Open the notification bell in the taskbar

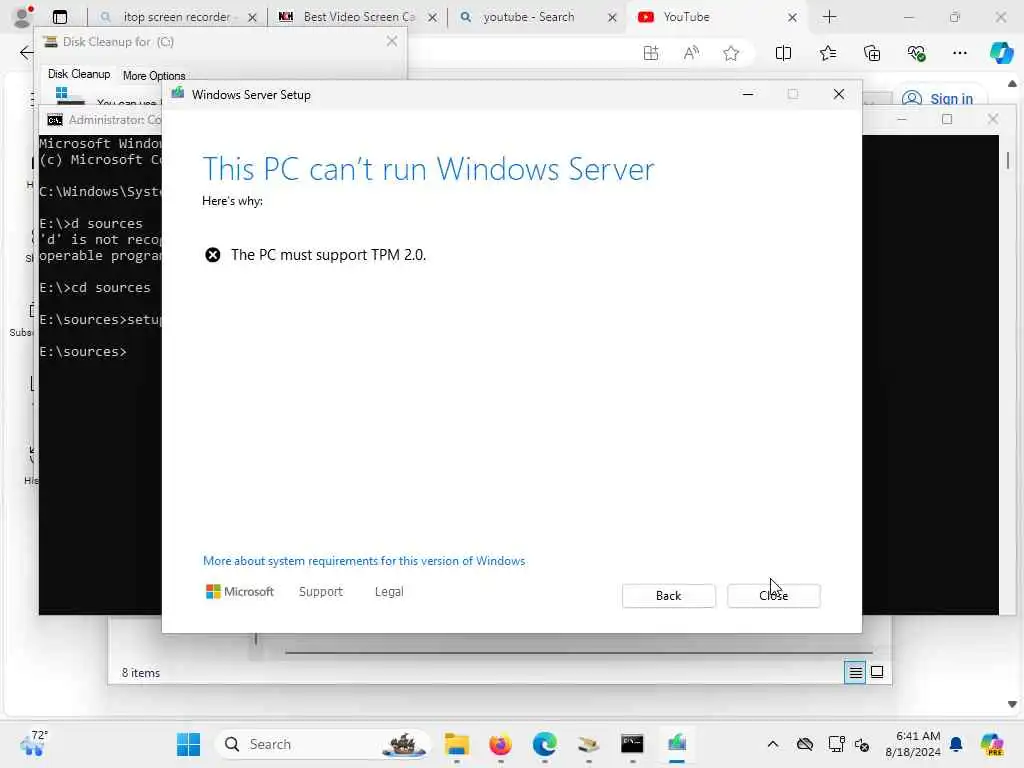pyautogui.click(x=956, y=744)
